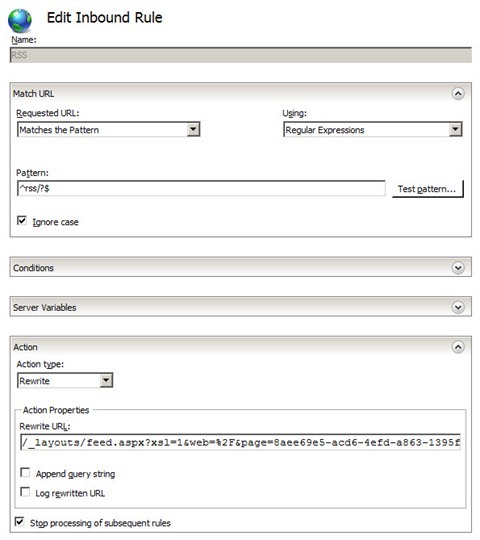
Task: Uncheck the Ignore case checkbox
Action: (22, 220)
